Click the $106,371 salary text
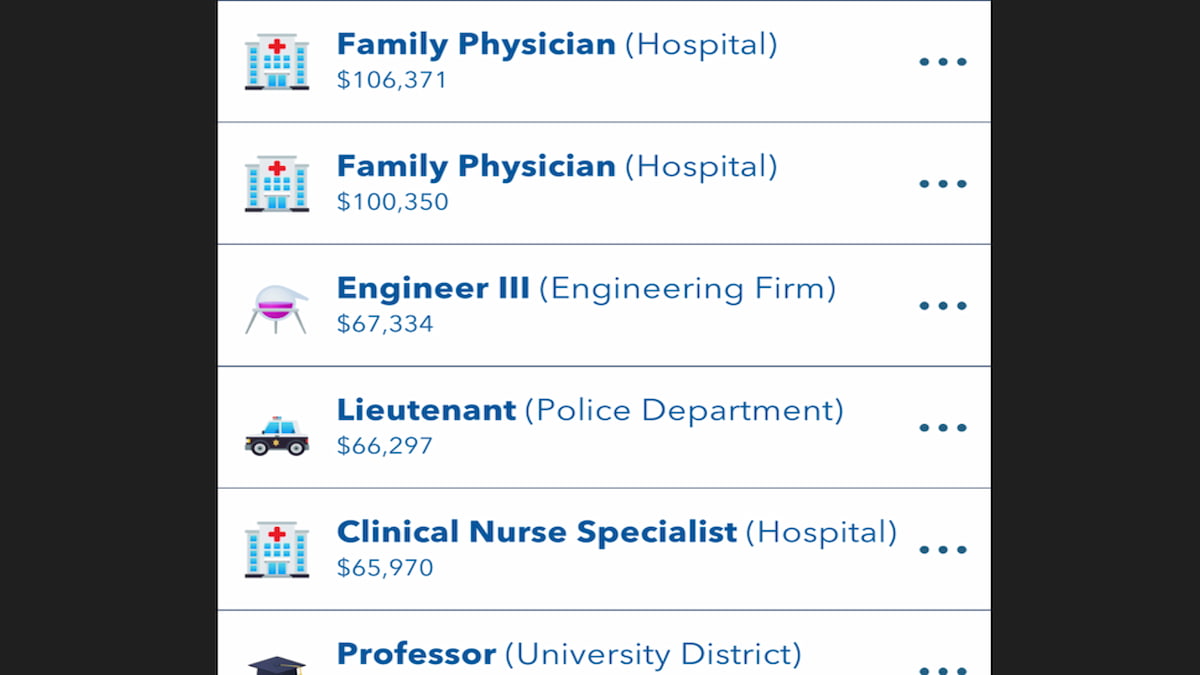 coord(393,79)
